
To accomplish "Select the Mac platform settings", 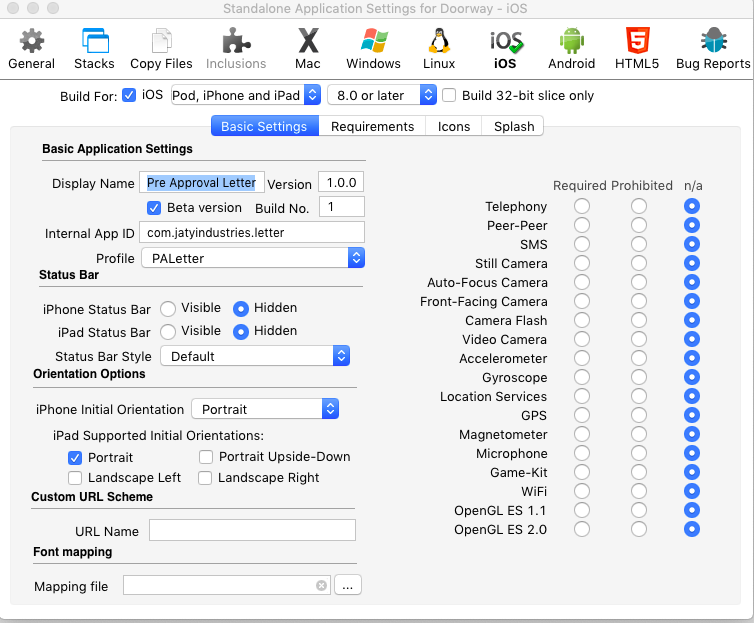I will pos(308,49).
